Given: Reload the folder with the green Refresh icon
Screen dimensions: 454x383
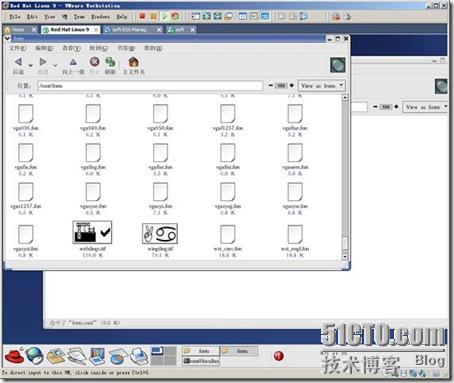Looking at the screenshot, I should [x=110, y=62].
